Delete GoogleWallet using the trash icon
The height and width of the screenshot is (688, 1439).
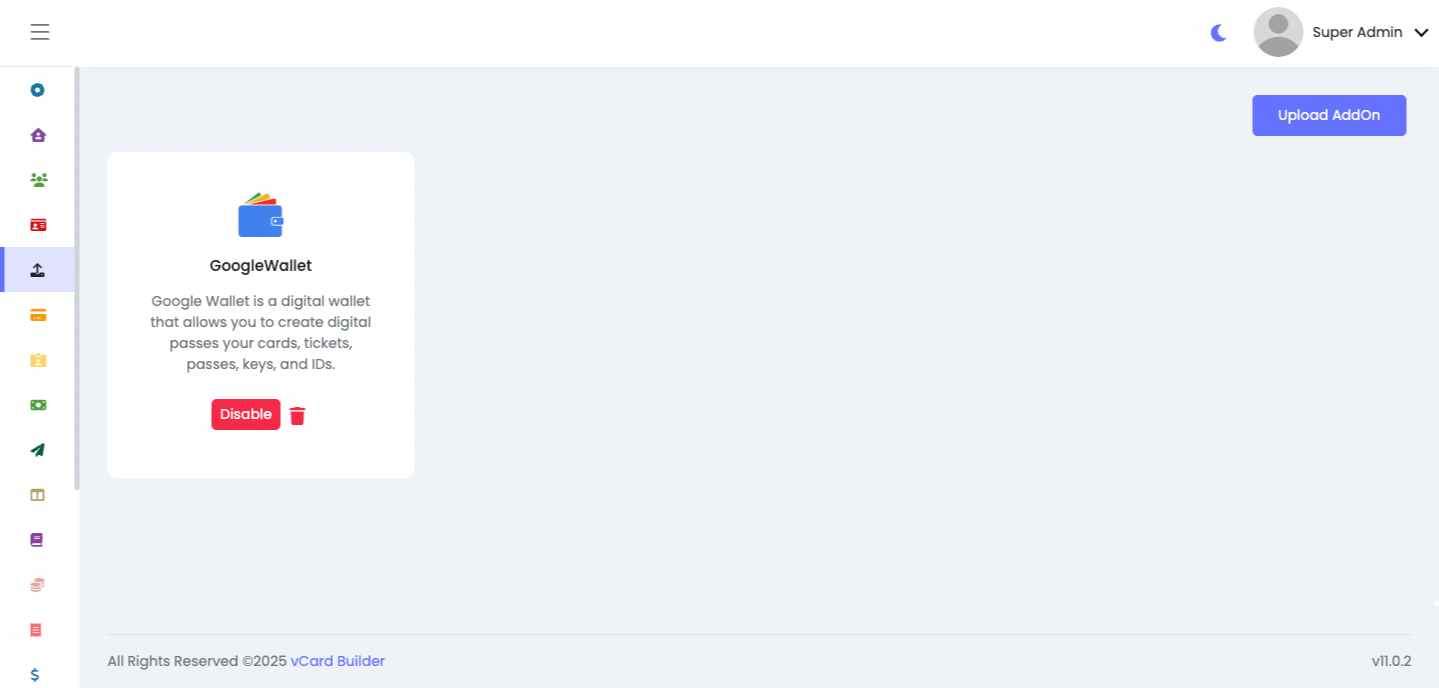pos(297,416)
